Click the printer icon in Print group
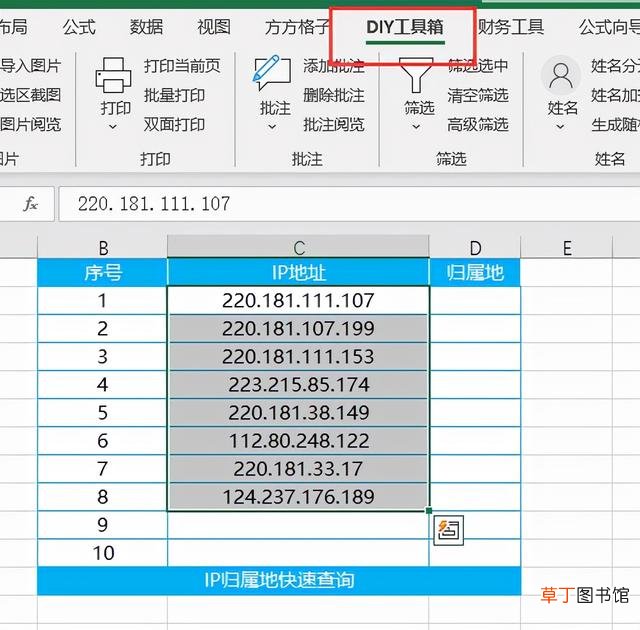640x630 pixels. [113, 75]
